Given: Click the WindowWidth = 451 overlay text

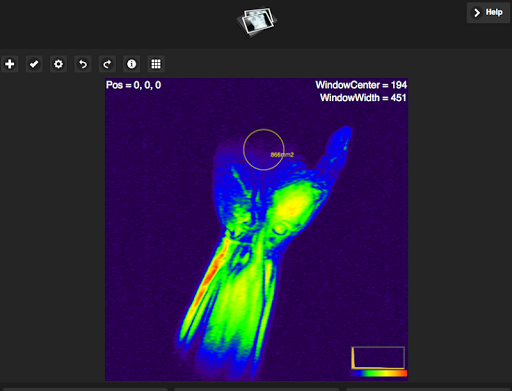Looking at the screenshot, I should pyautogui.click(x=363, y=98).
